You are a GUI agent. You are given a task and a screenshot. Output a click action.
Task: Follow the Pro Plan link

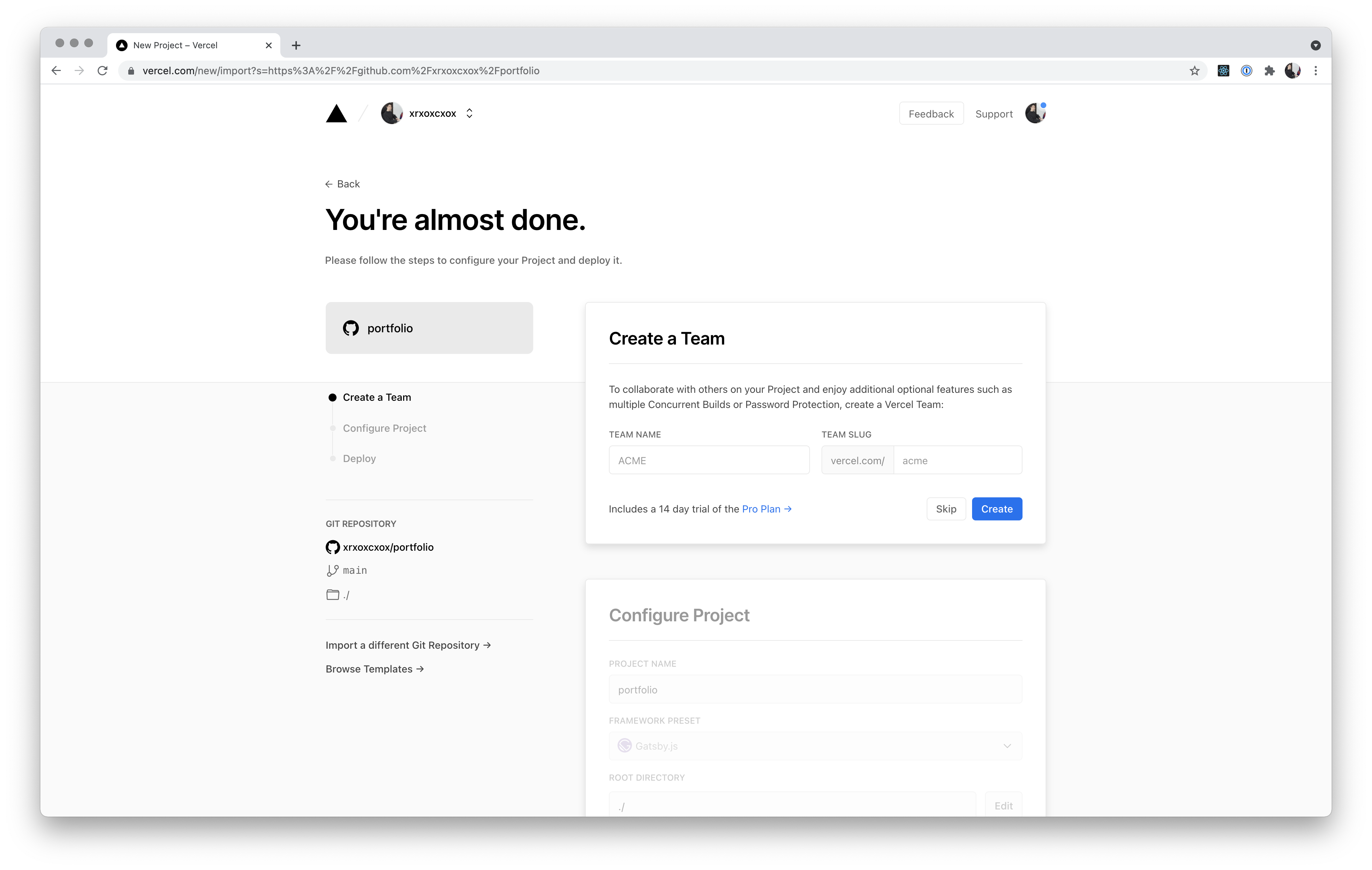[766, 509]
